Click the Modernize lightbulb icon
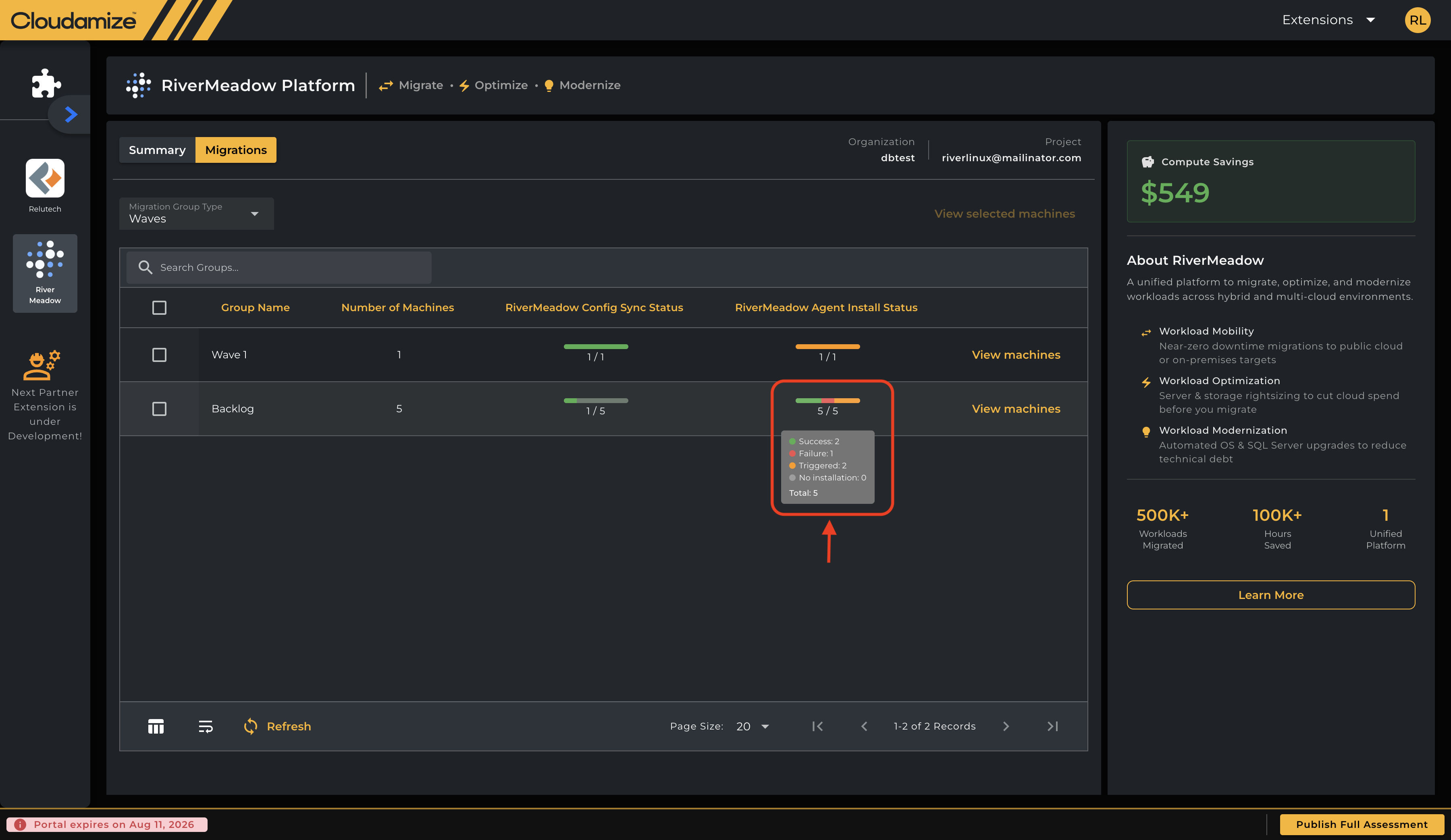 549,86
